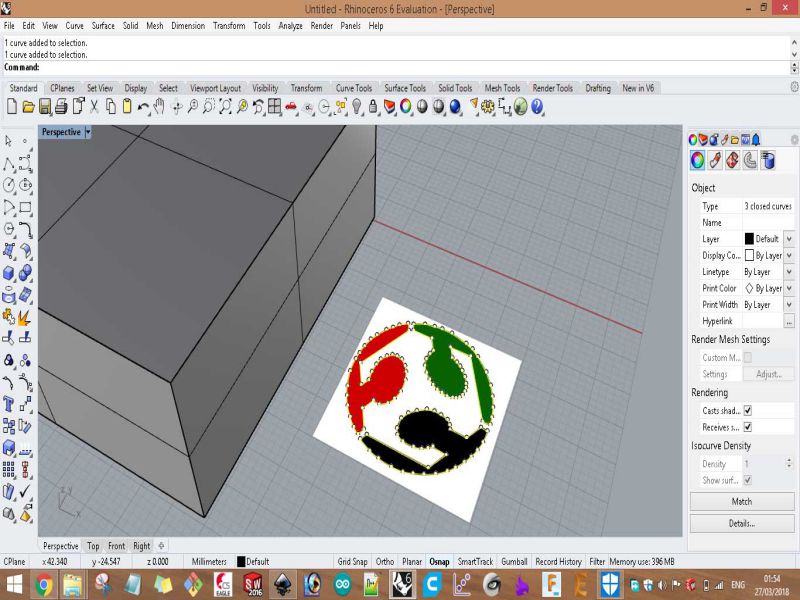This screenshot has height=600, width=800.
Task: Open the Surface menu
Action: [103, 26]
